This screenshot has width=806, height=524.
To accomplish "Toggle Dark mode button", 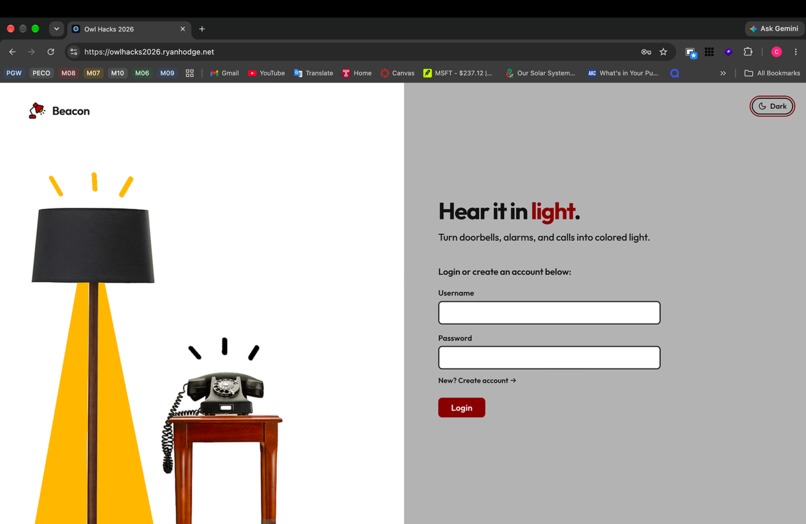I will pos(772,106).
